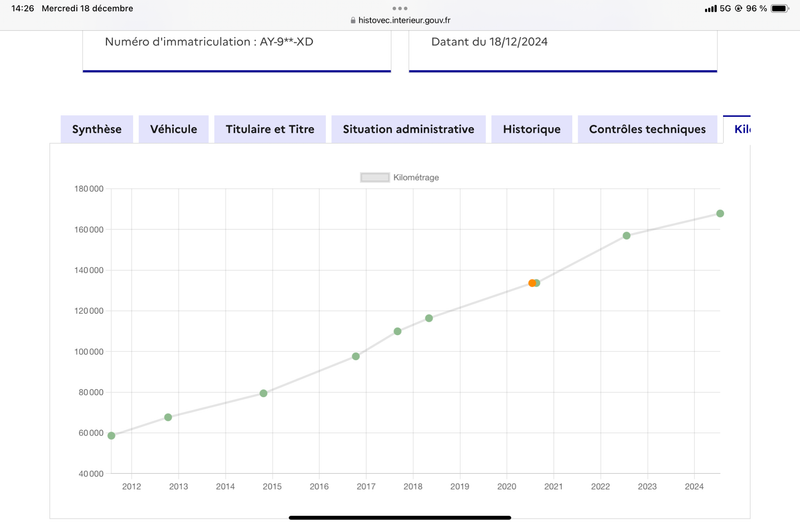The height and width of the screenshot is (525, 800).
Task: Click the 2021 x-axis label
Action: pos(554,487)
